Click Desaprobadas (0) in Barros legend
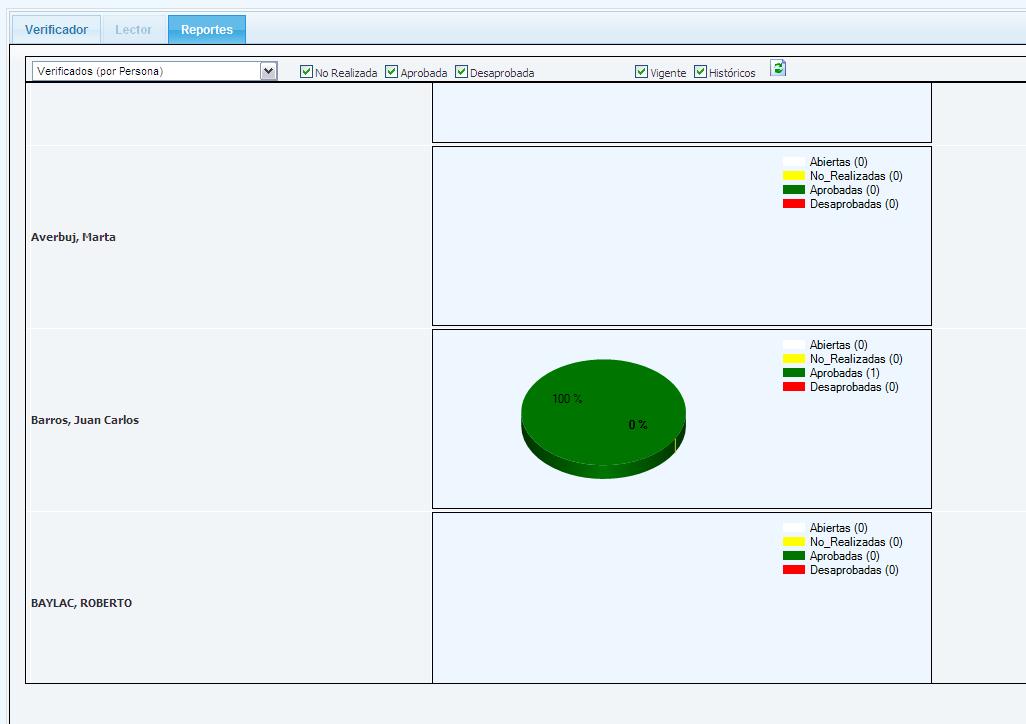 [x=854, y=387]
